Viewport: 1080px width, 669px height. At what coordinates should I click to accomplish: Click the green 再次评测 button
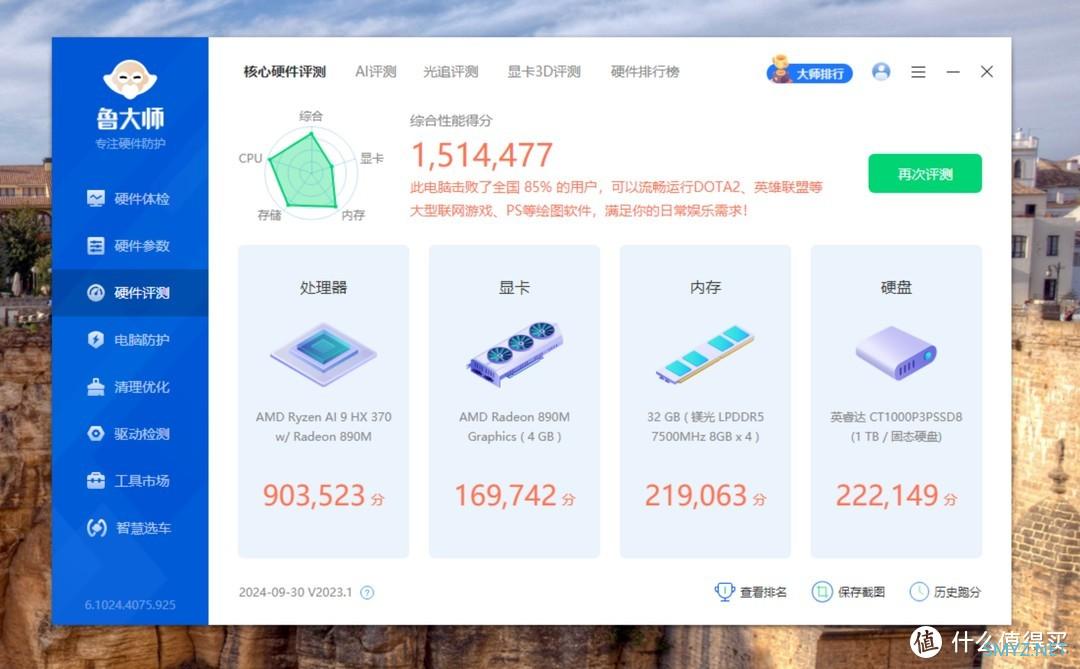[925, 174]
